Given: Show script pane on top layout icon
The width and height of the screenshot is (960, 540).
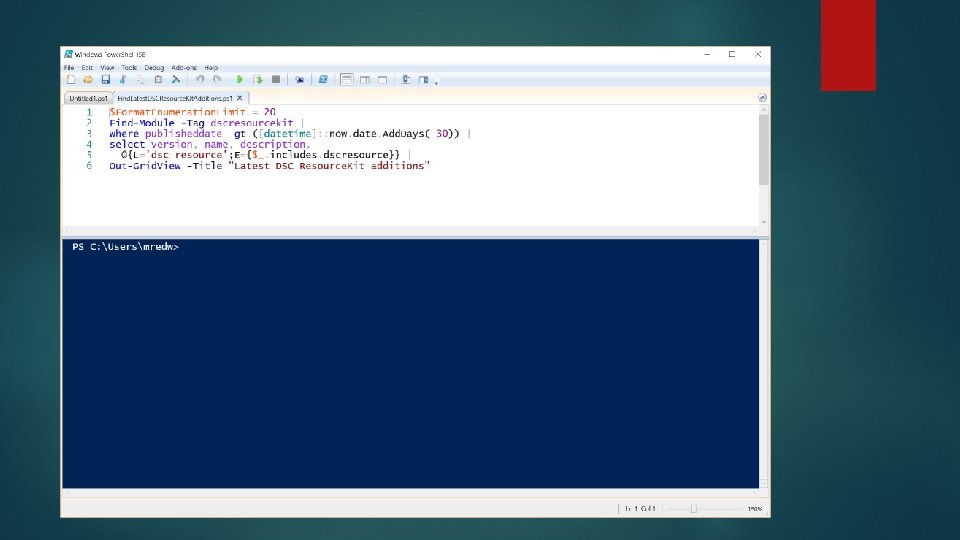Looking at the screenshot, I should click(347, 80).
